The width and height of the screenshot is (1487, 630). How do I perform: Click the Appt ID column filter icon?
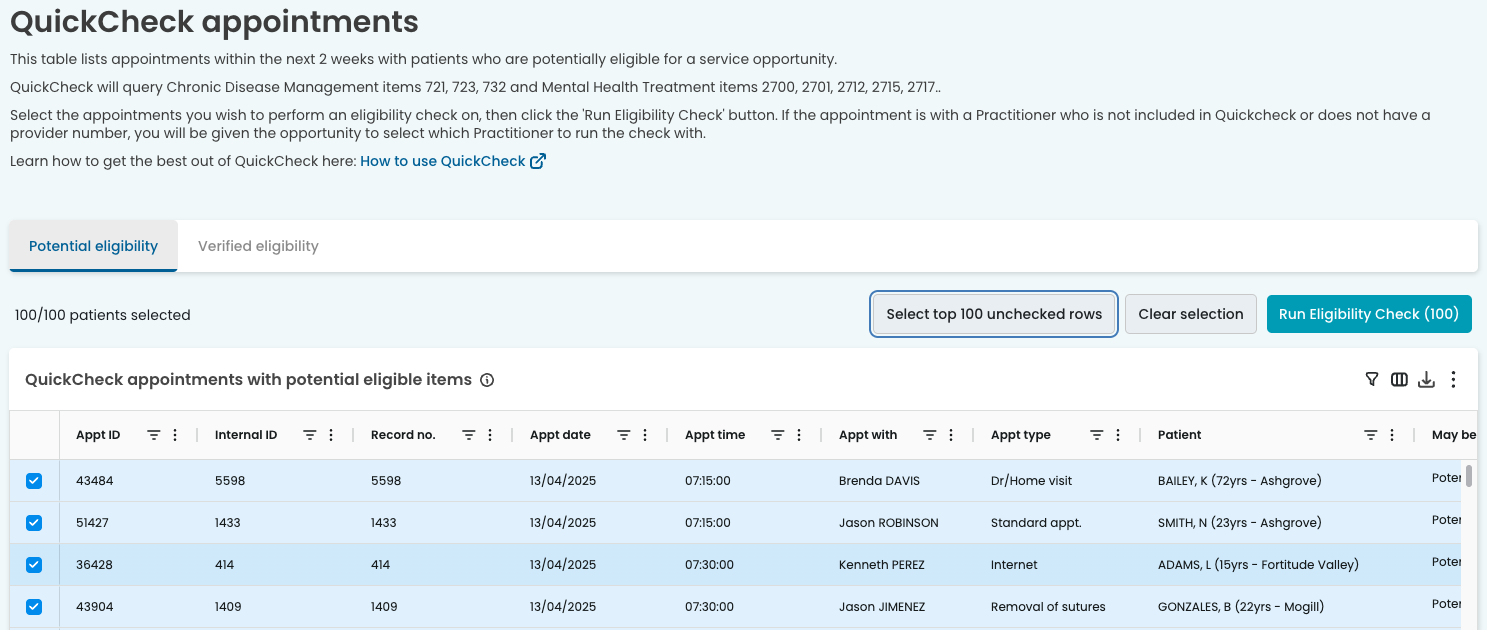[154, 435]
